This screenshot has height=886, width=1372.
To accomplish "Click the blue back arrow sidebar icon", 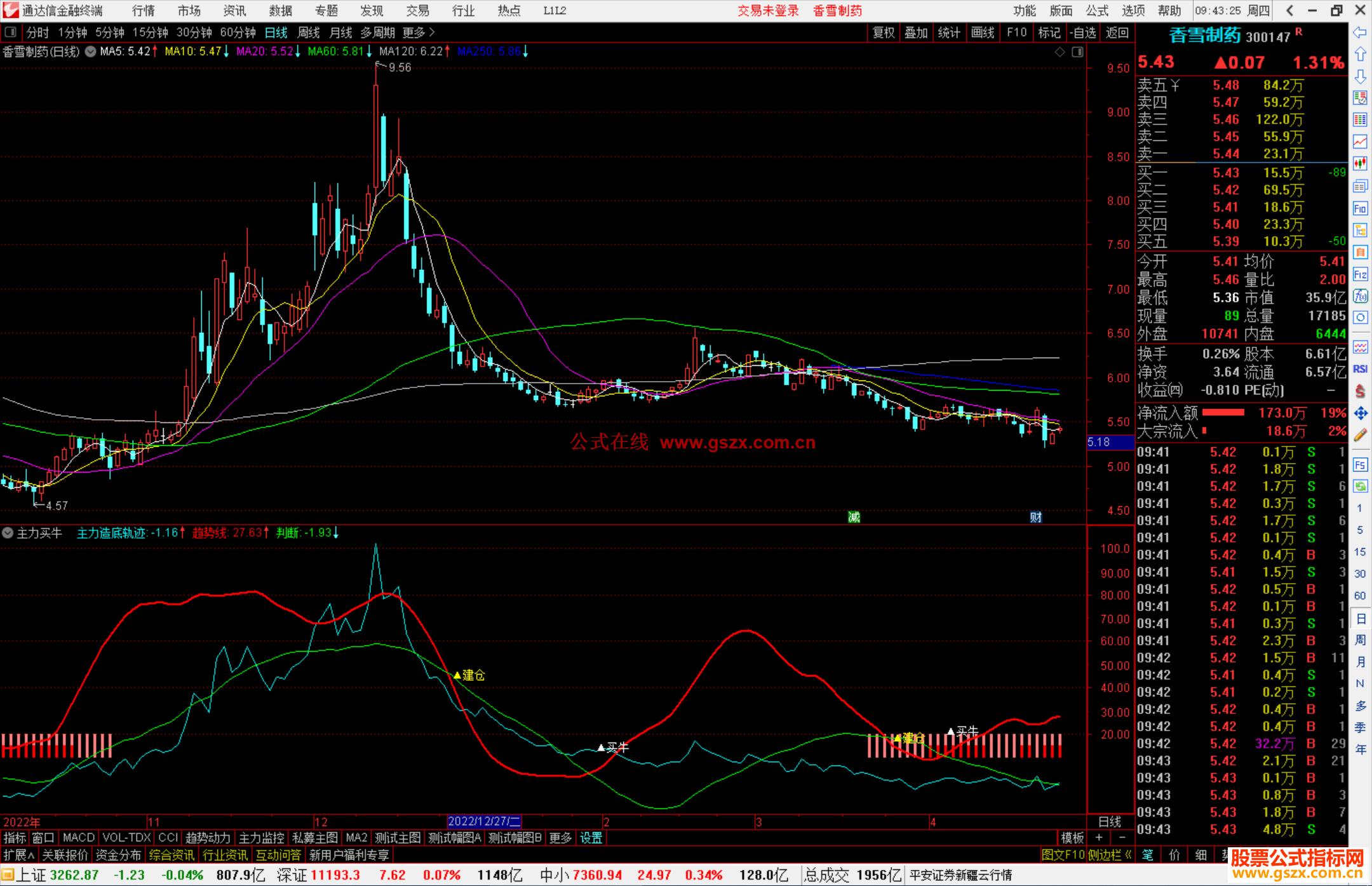I will (x=1360, y=32).
